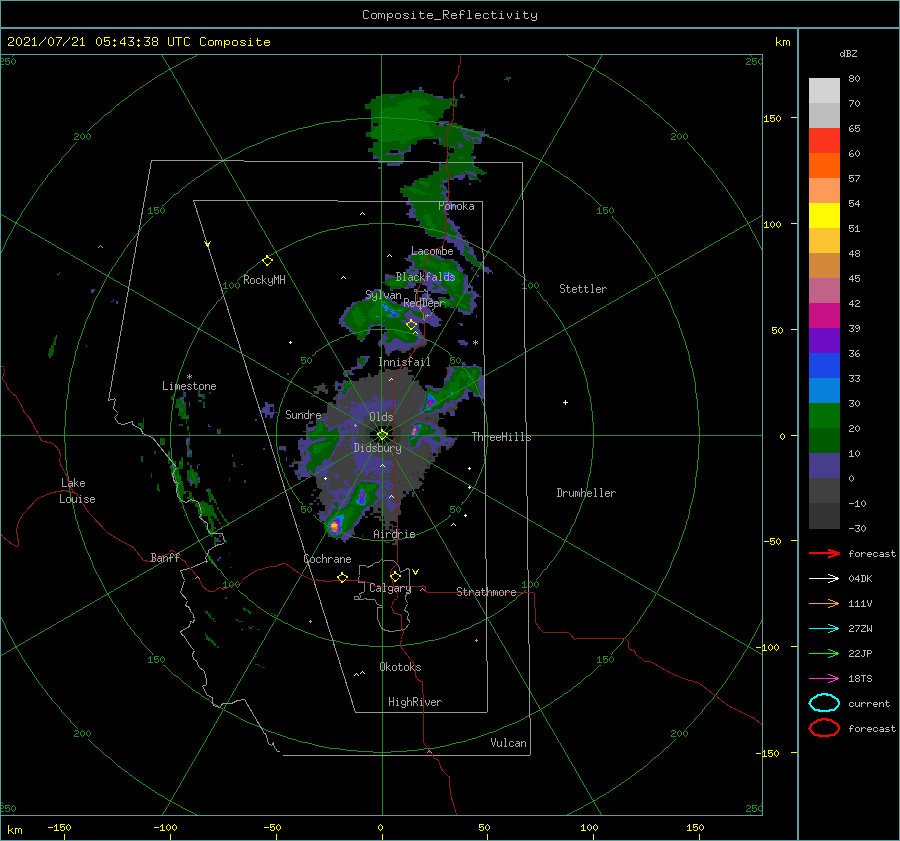The height and width of the screenshot is (841, 900).
Task: Click the Ponoka city label
Action: tap(456, 206)
